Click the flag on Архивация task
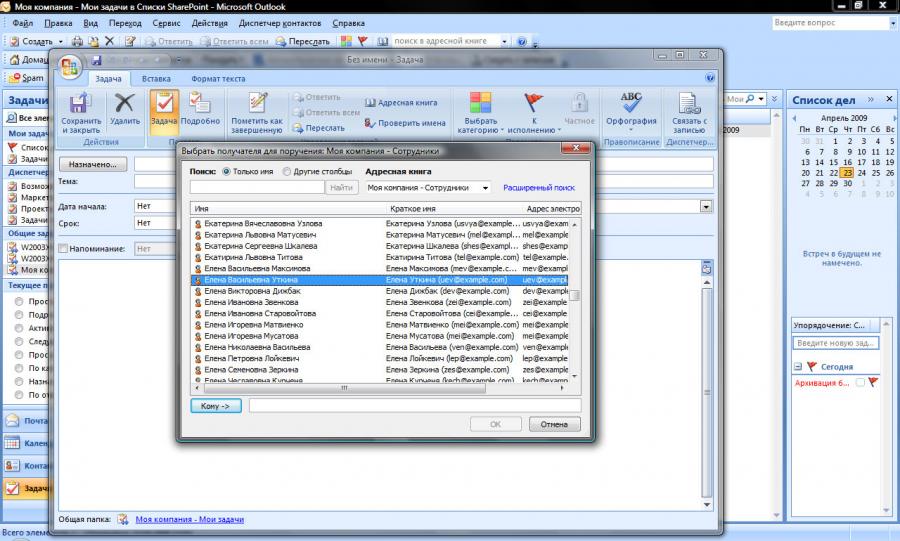900x541 pixels. (873, 382)
